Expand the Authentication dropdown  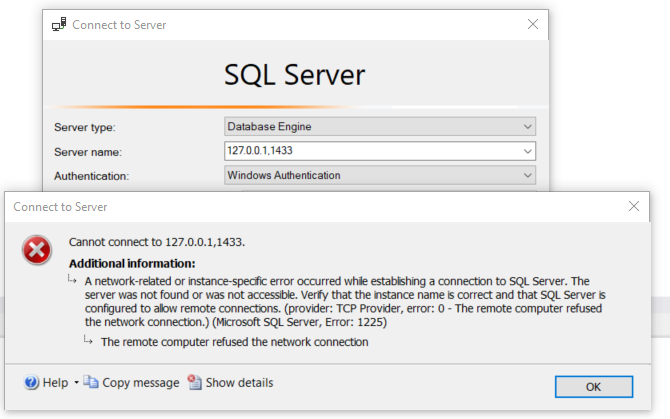(528, 176)
